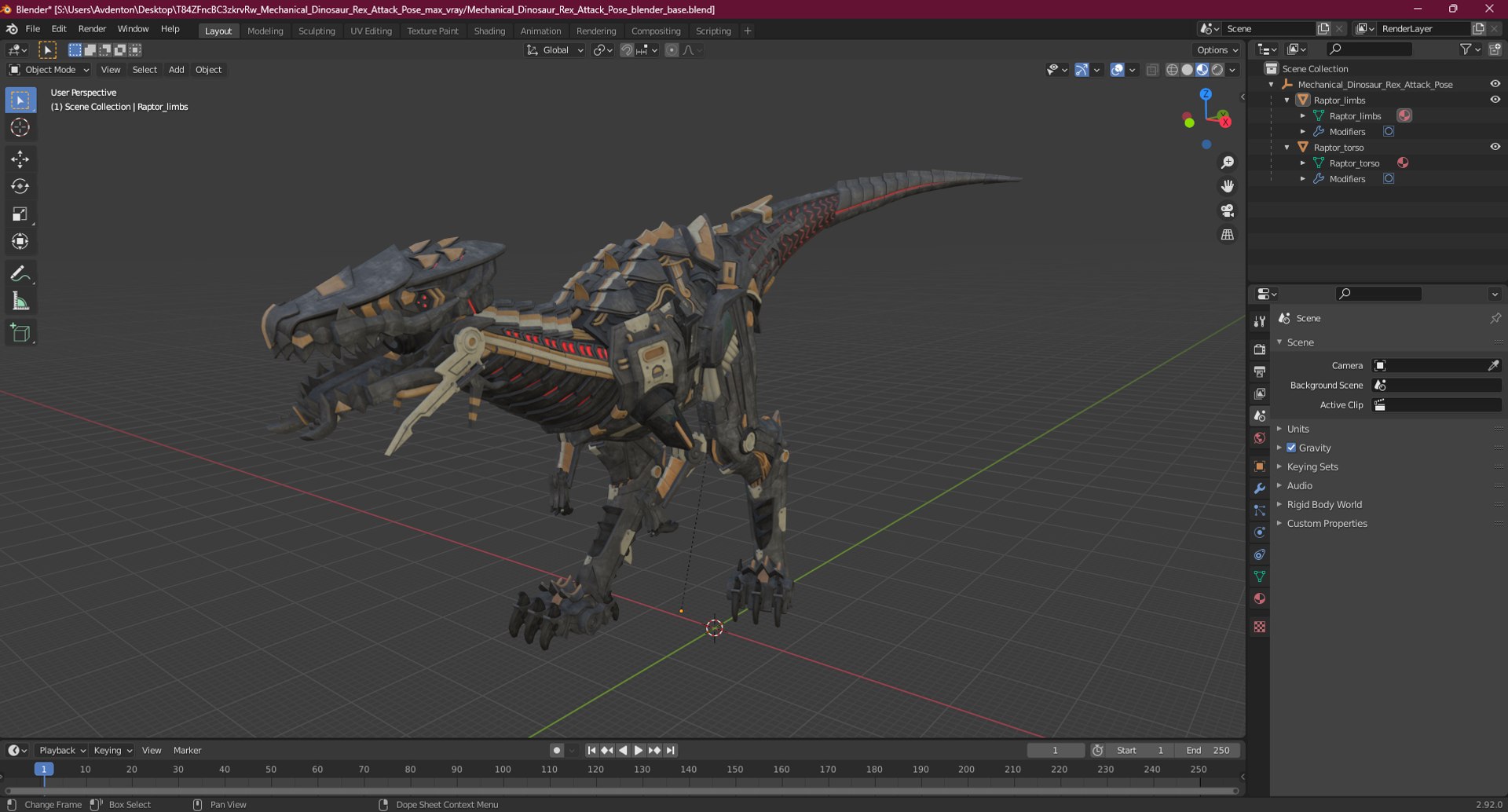Expand the Rigid Body World panel
1508x812 pixels.
pos(1324,504)
